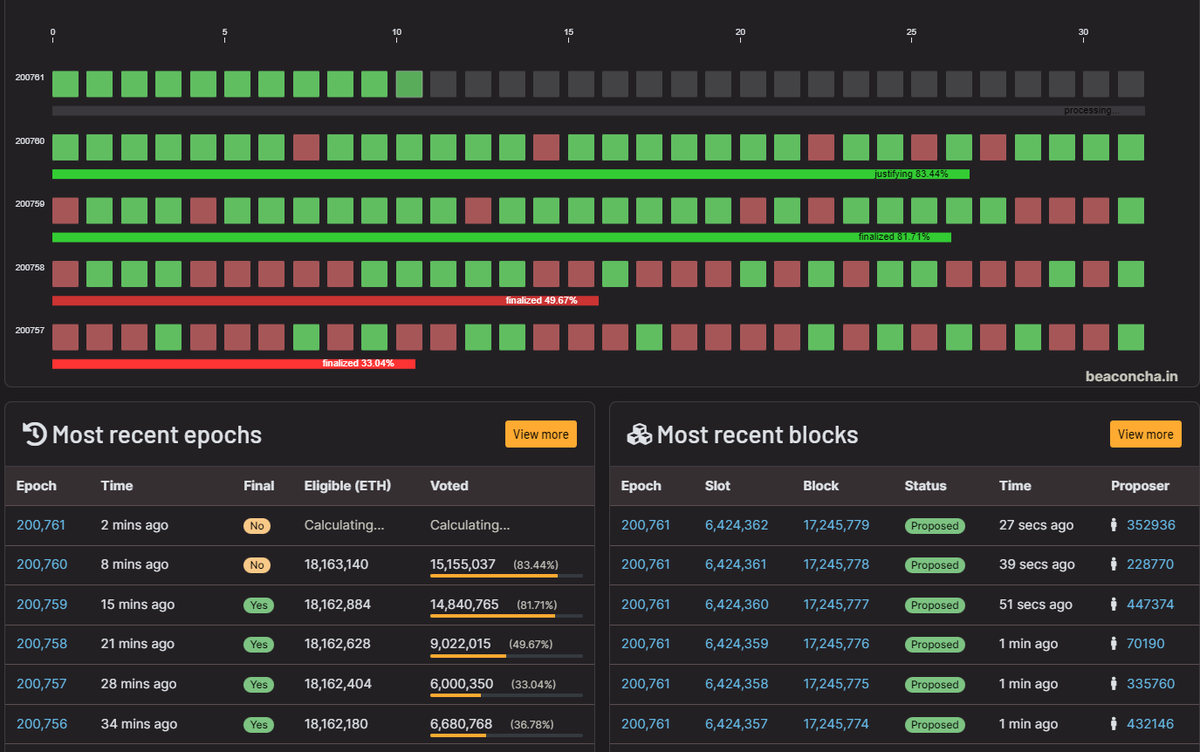Open slot 6,424,358

tap(737, 684)
